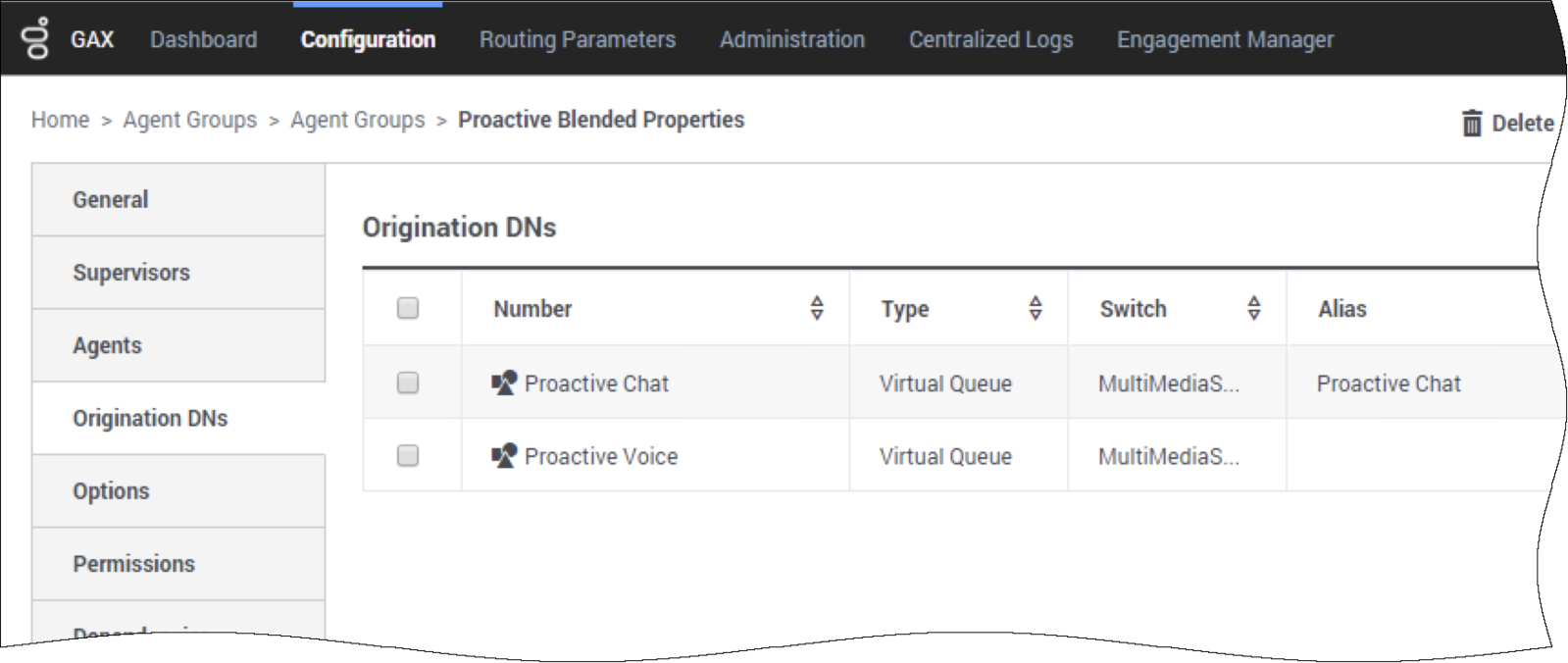This screenshot has height=663, width=1568.
Task: Switch to the Permissions tab
Action: [178, 564]
